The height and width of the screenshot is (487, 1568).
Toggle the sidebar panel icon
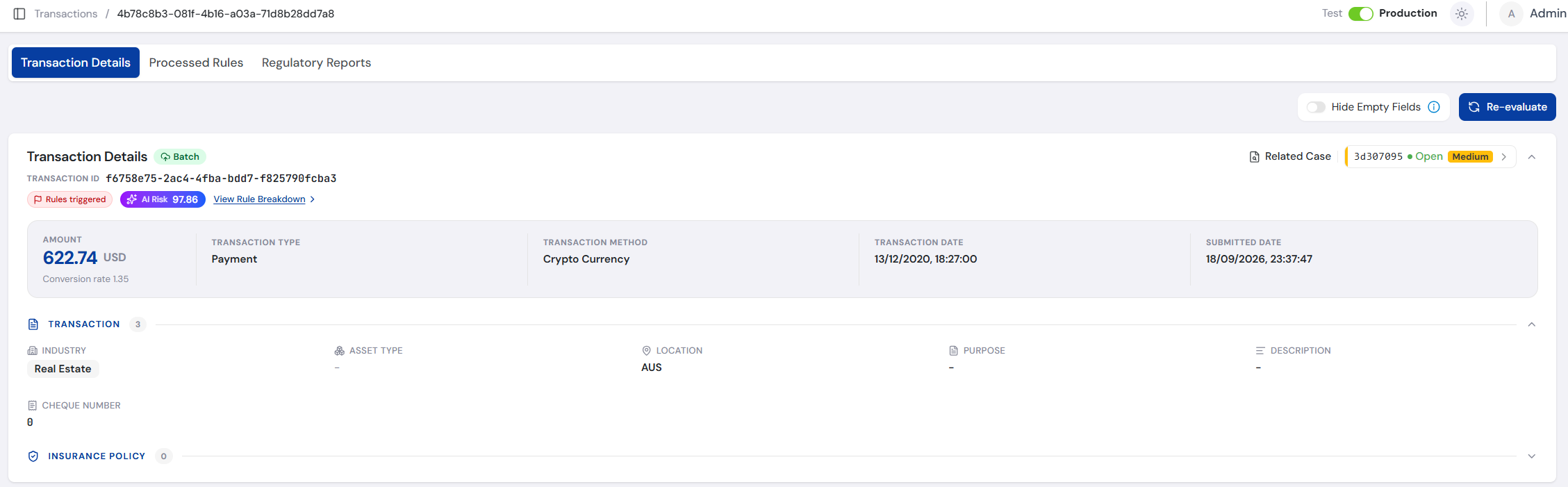click(19, 14)
